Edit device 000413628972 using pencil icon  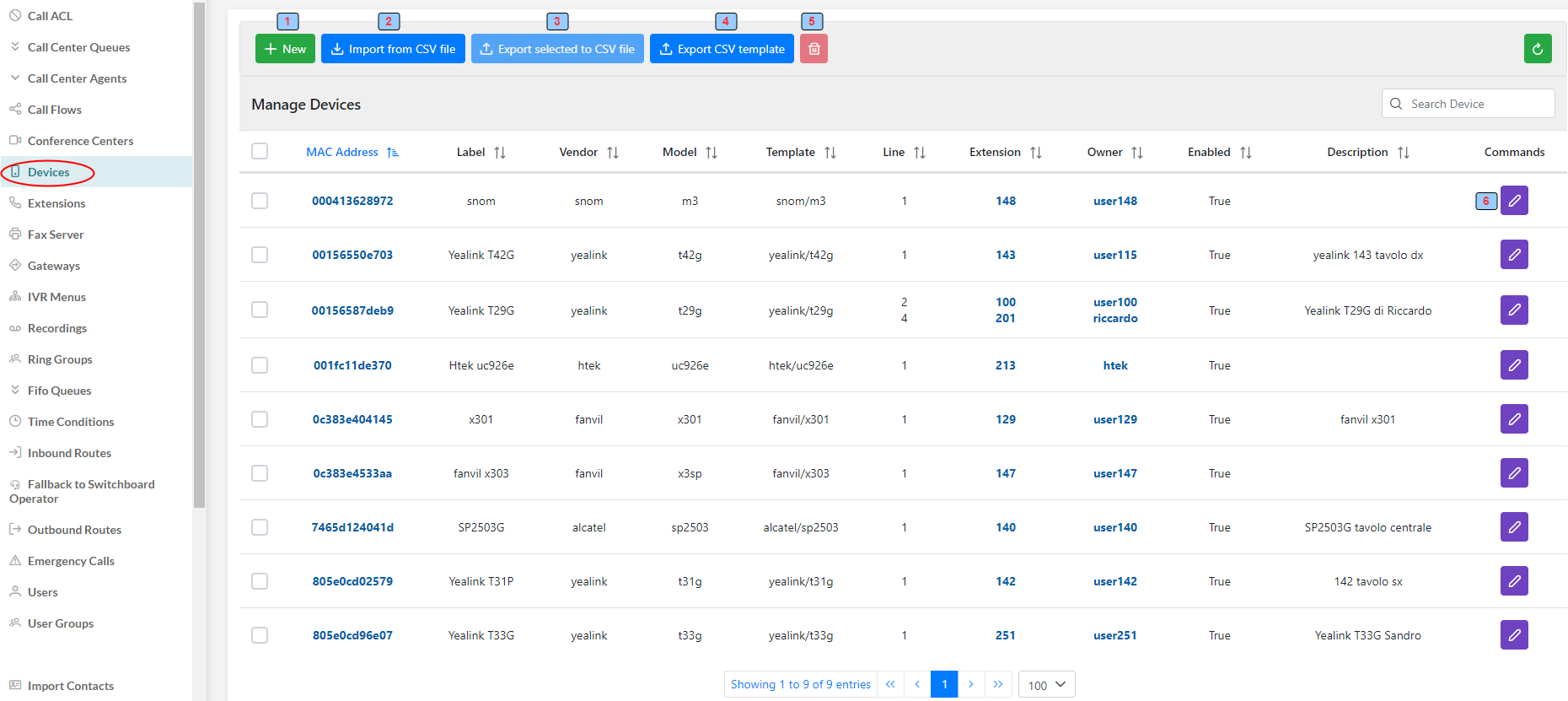pyautogui.click(x=1514, y=201)
